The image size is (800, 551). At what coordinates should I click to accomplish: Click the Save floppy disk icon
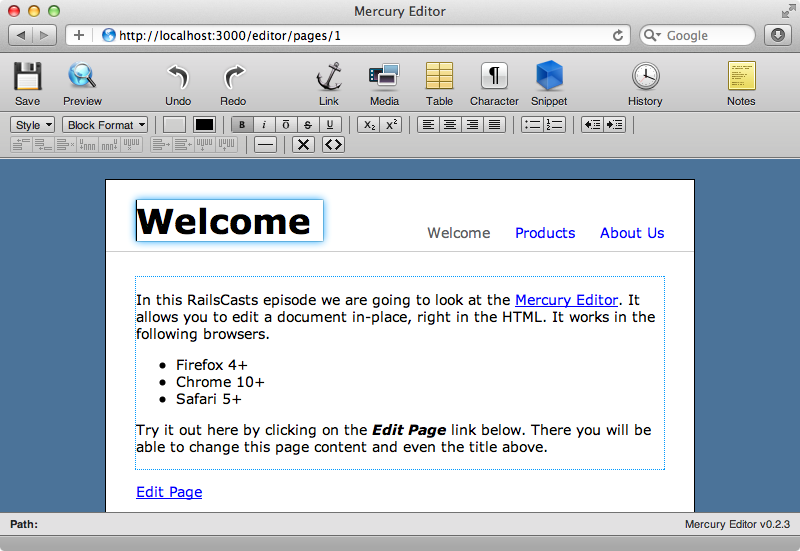click(x=27, y=76)
